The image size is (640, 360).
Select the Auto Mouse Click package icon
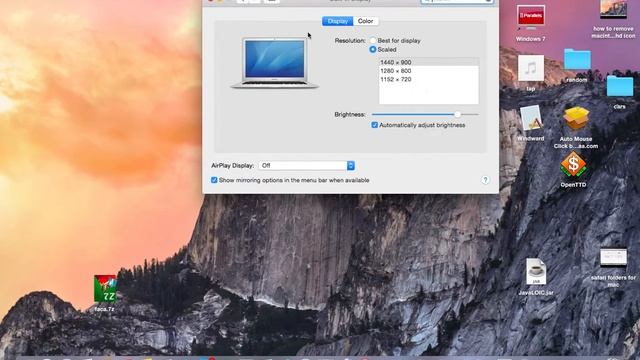pos(576,119)
